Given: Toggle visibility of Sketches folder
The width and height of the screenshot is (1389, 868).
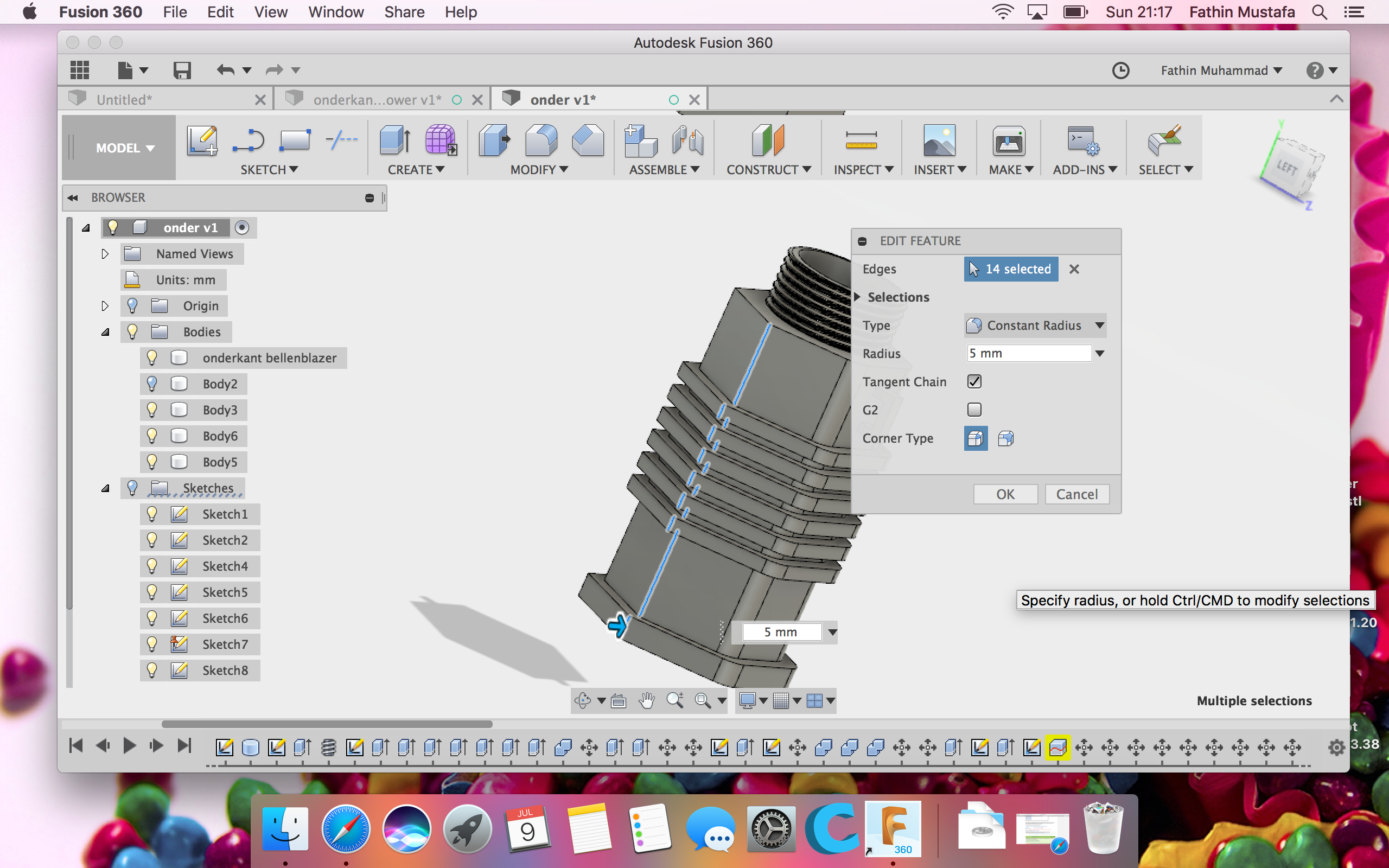Looking at the screenshot, I should (x=132, y=488).
